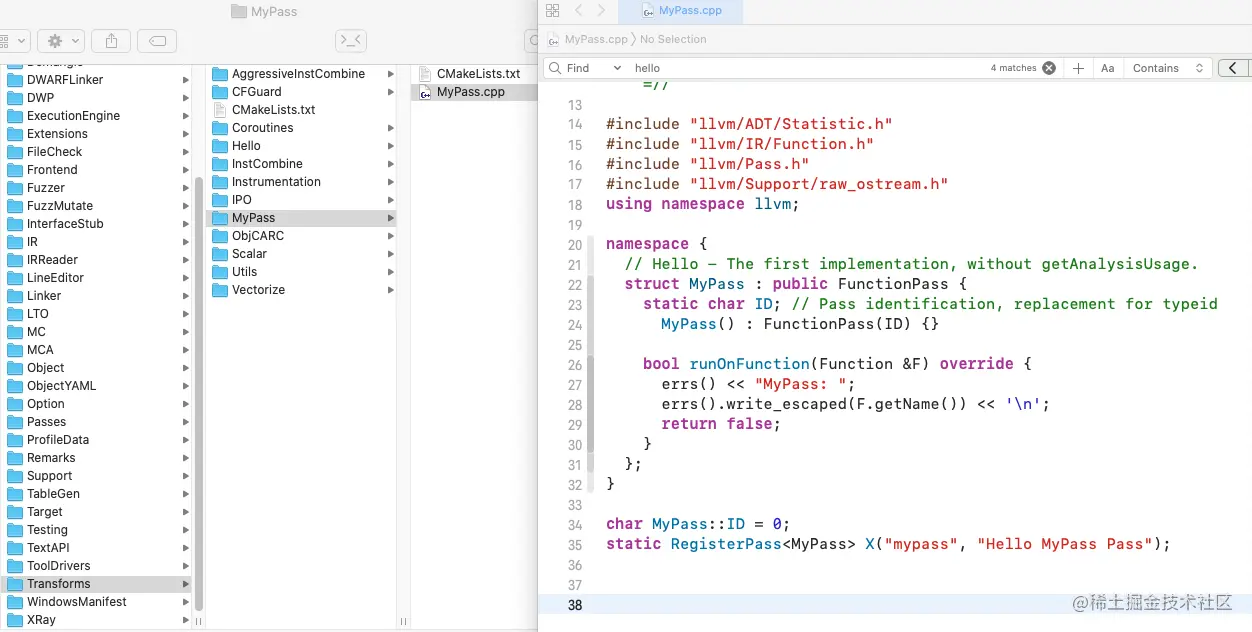The image size is (1252, 632).
Task: Click the Passes folder icon
Action: (x=15, y=422)
